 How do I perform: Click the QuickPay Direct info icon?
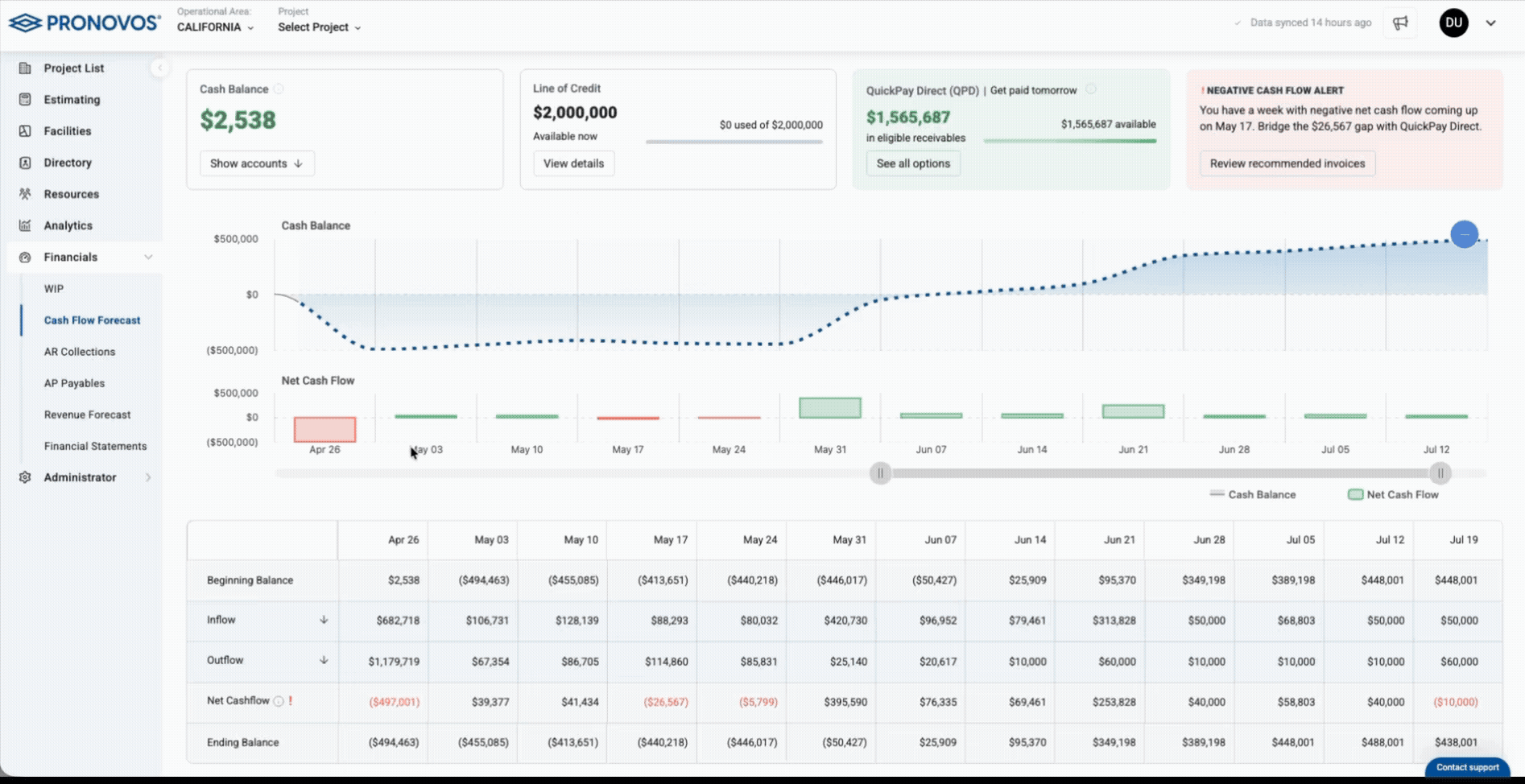tap(1091, 89)
